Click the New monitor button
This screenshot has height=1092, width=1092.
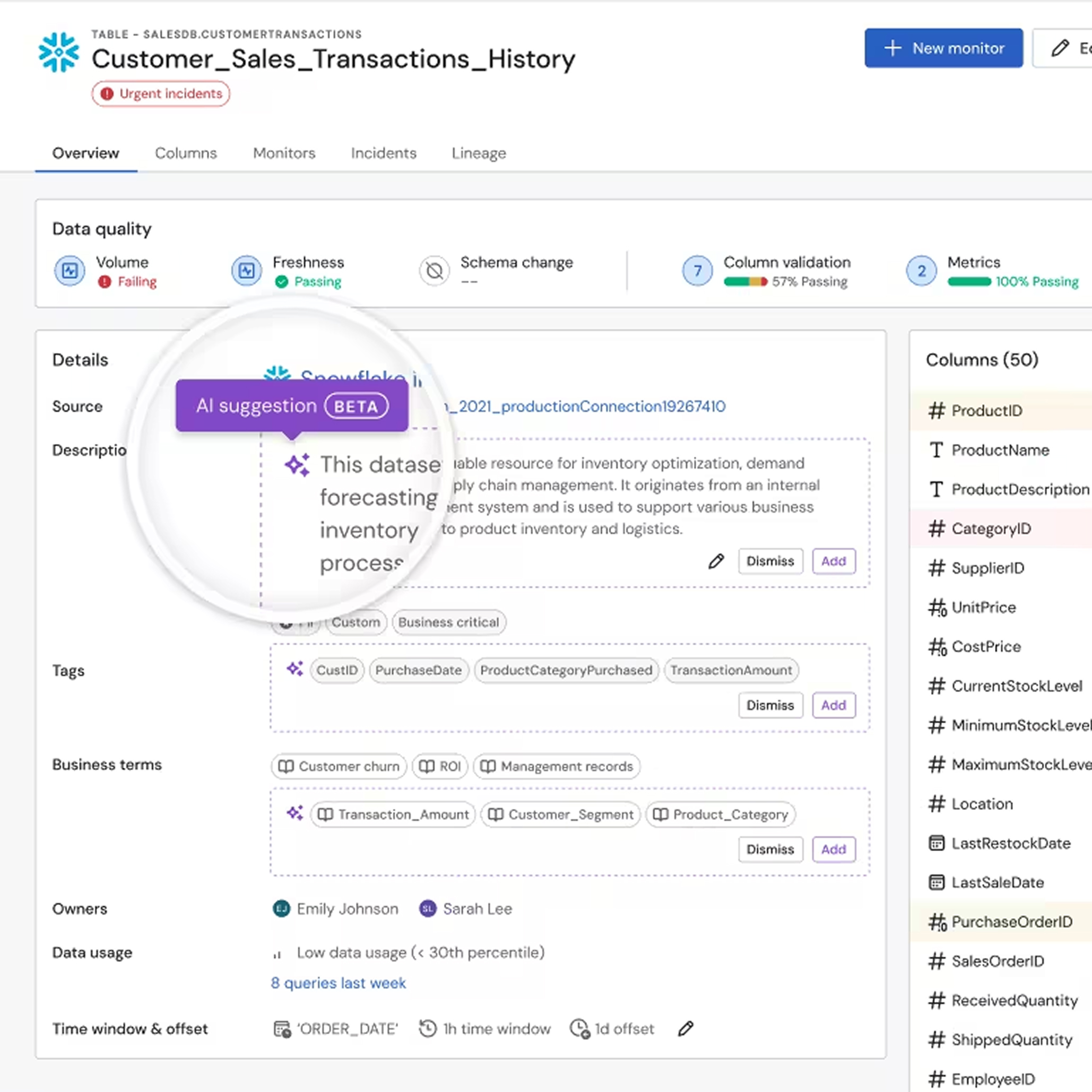943,48
